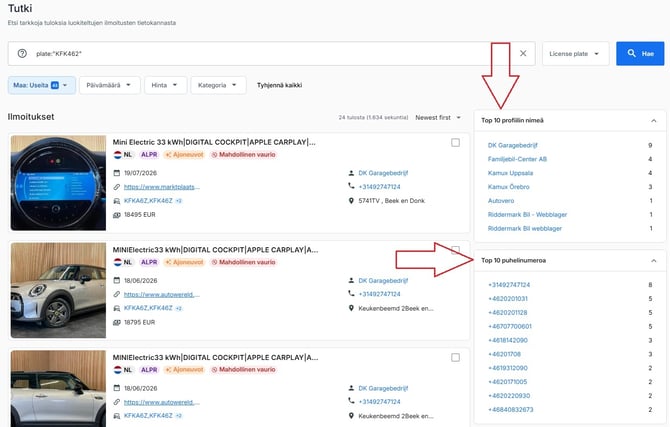Click autowereld URL link in third listing

(x=162, y=402)
